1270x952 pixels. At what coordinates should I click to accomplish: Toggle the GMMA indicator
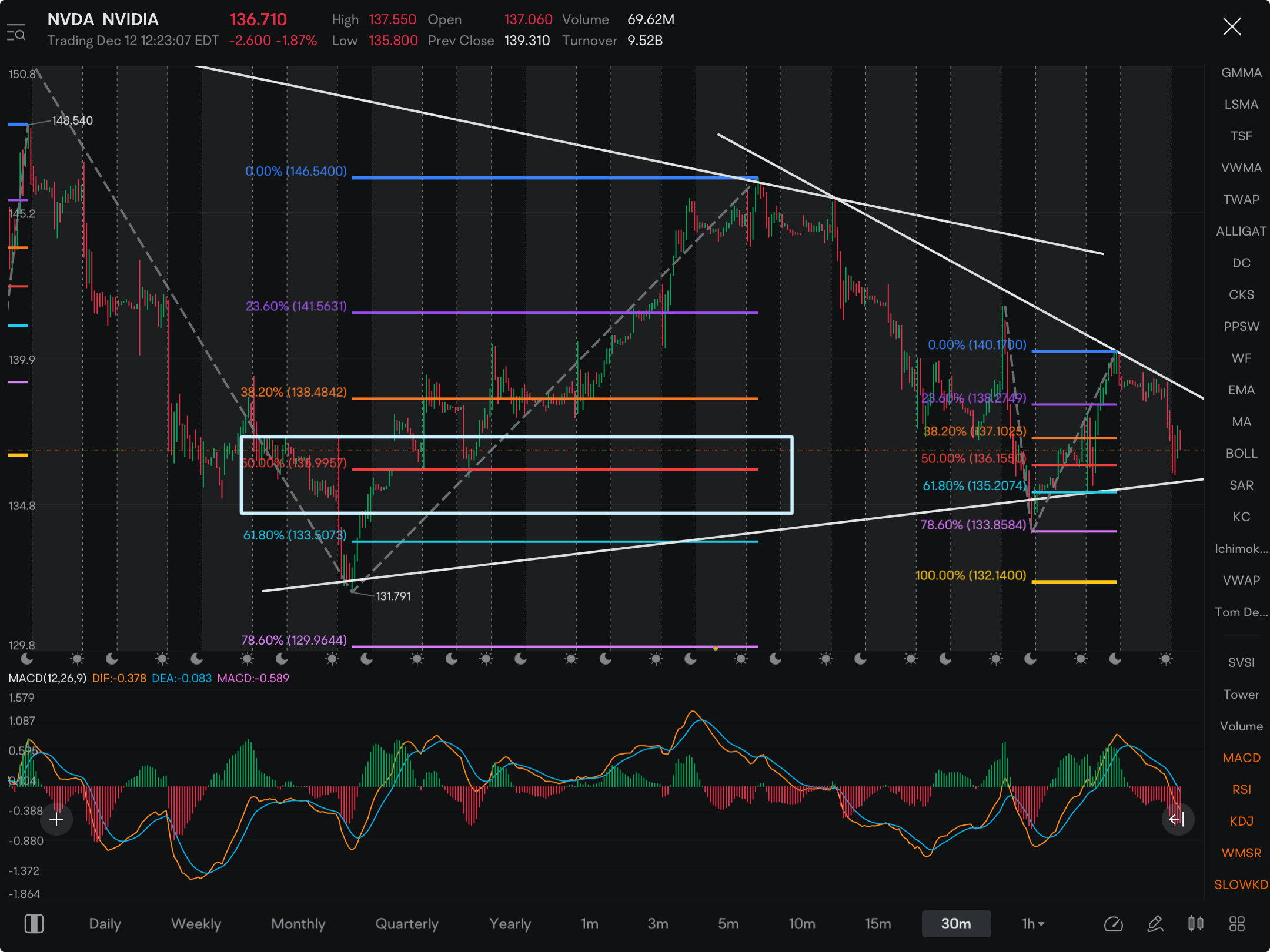coord(1241,73)
